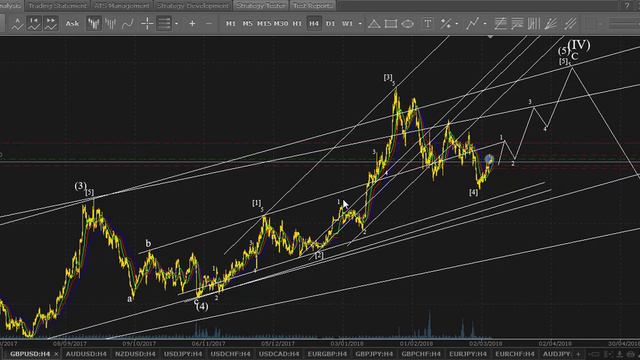Image resolution: width=640 pixels, height=360 pixels.
Task: Expand the polyline tool dropdown arrow
Action: (484, 24)
